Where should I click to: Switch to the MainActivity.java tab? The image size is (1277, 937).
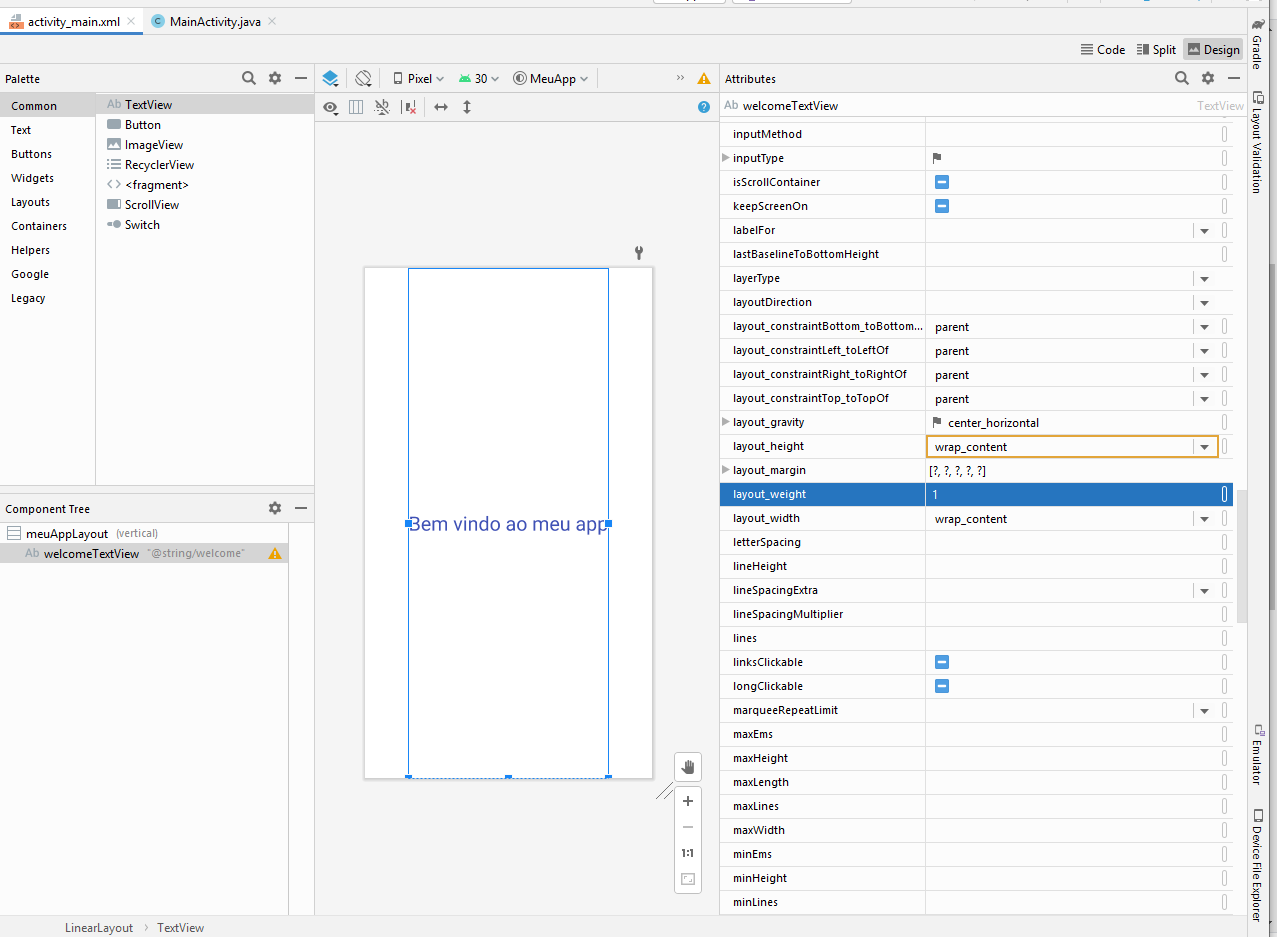214,21
